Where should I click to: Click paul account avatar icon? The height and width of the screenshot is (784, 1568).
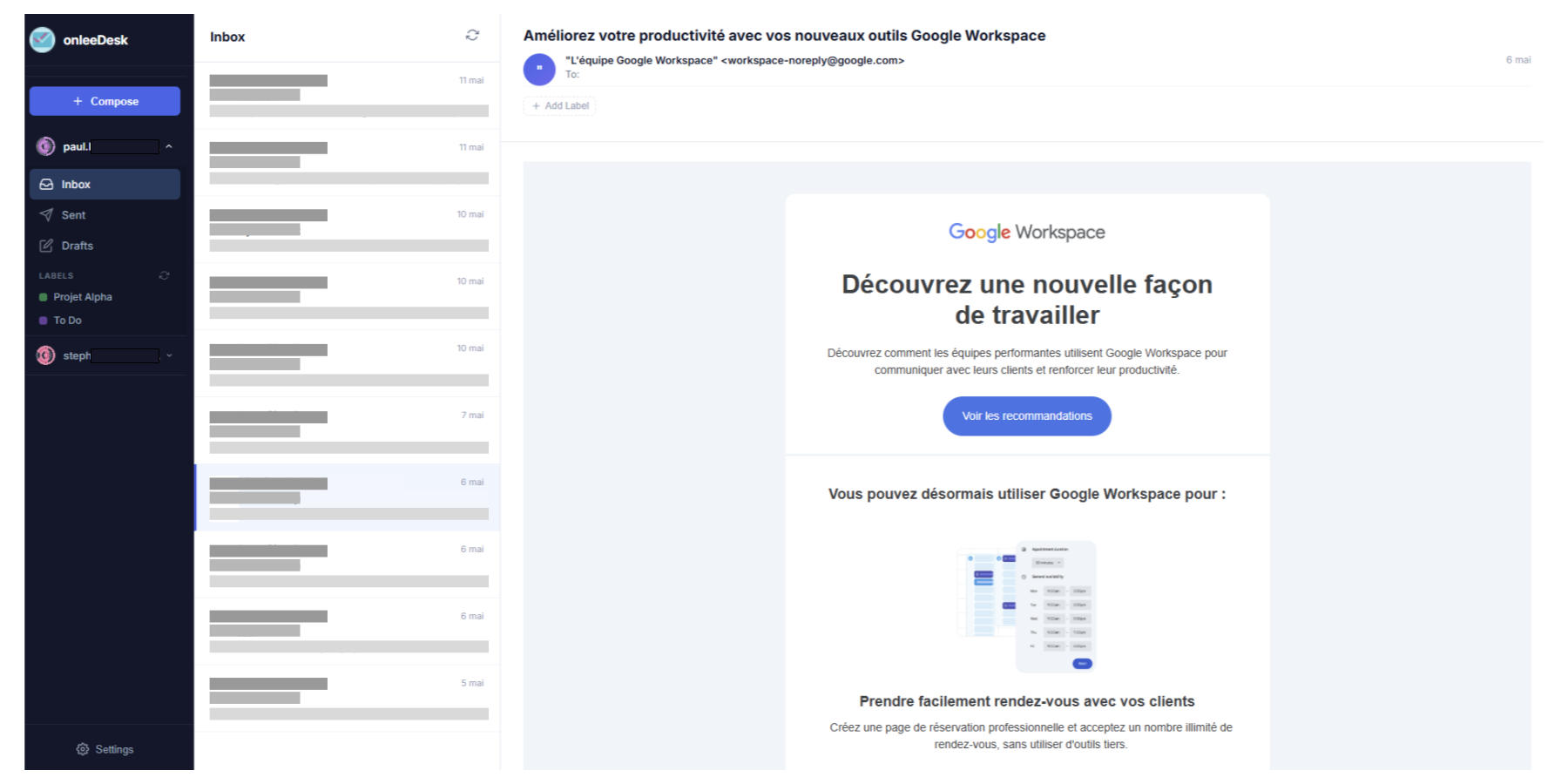45,146
